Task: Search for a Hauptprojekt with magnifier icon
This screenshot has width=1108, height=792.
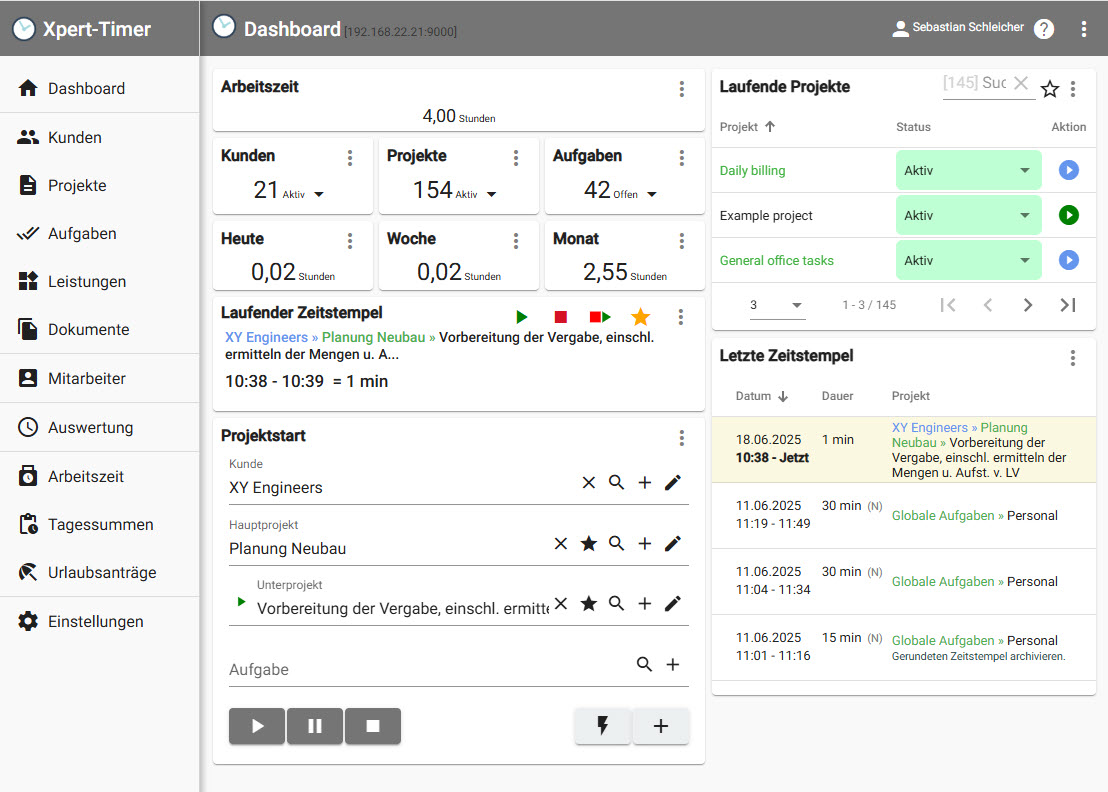Action: point(616,543)
